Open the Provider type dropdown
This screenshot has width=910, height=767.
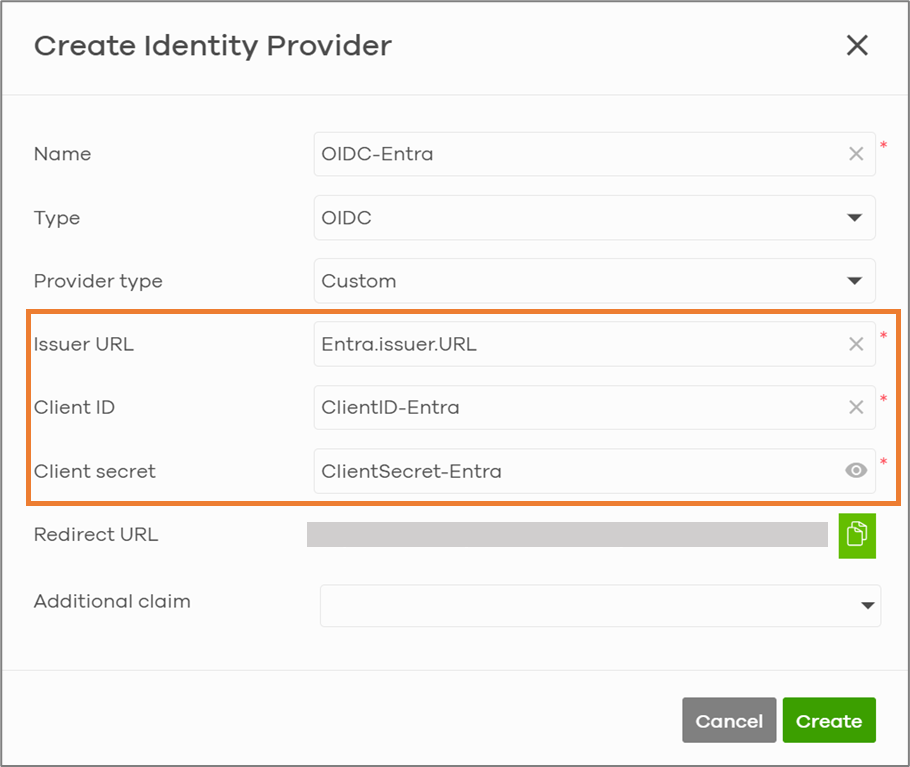(x=594, y=281)
